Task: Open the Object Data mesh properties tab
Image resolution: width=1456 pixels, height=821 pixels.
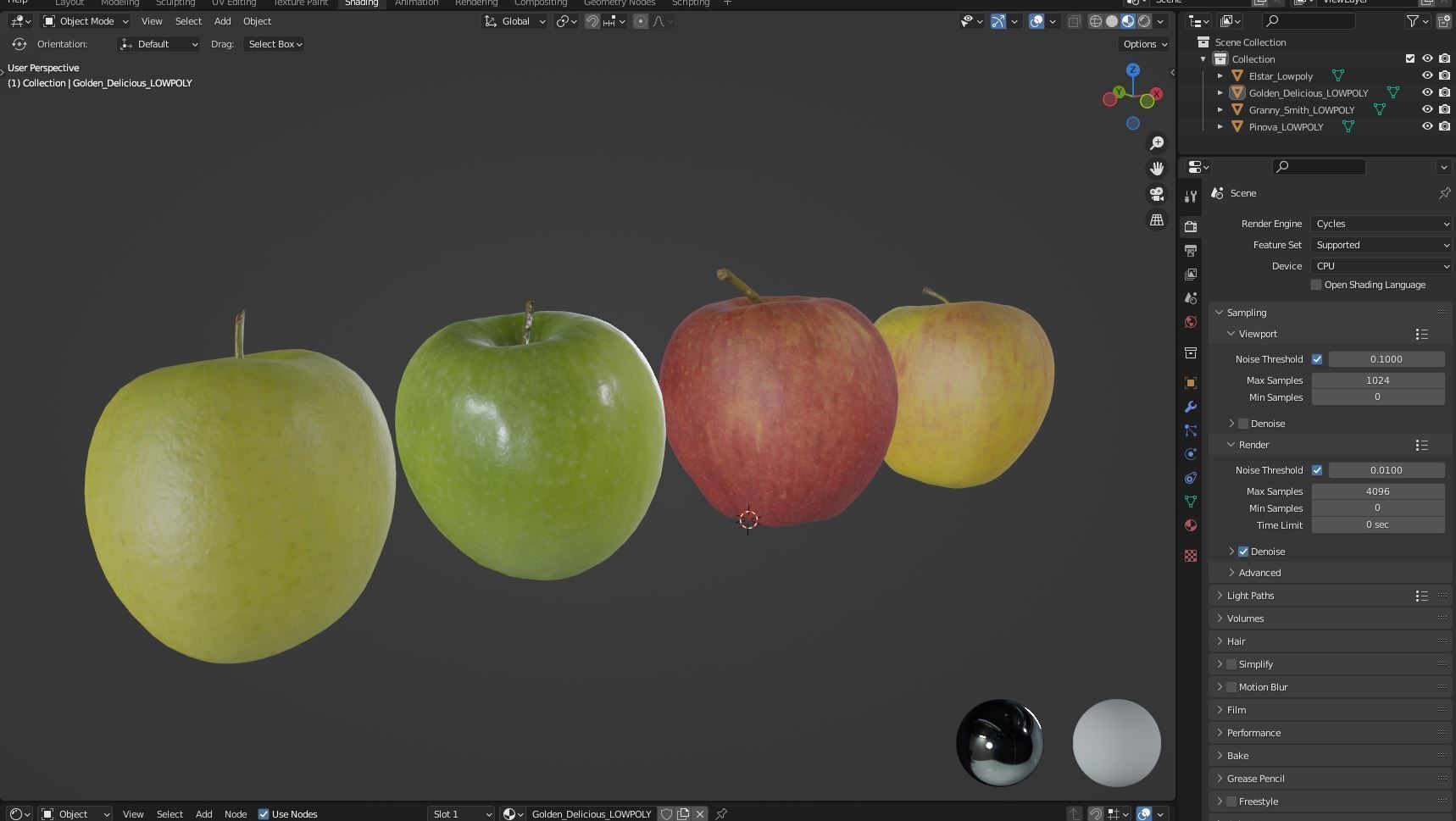Action: (1191, 501)
